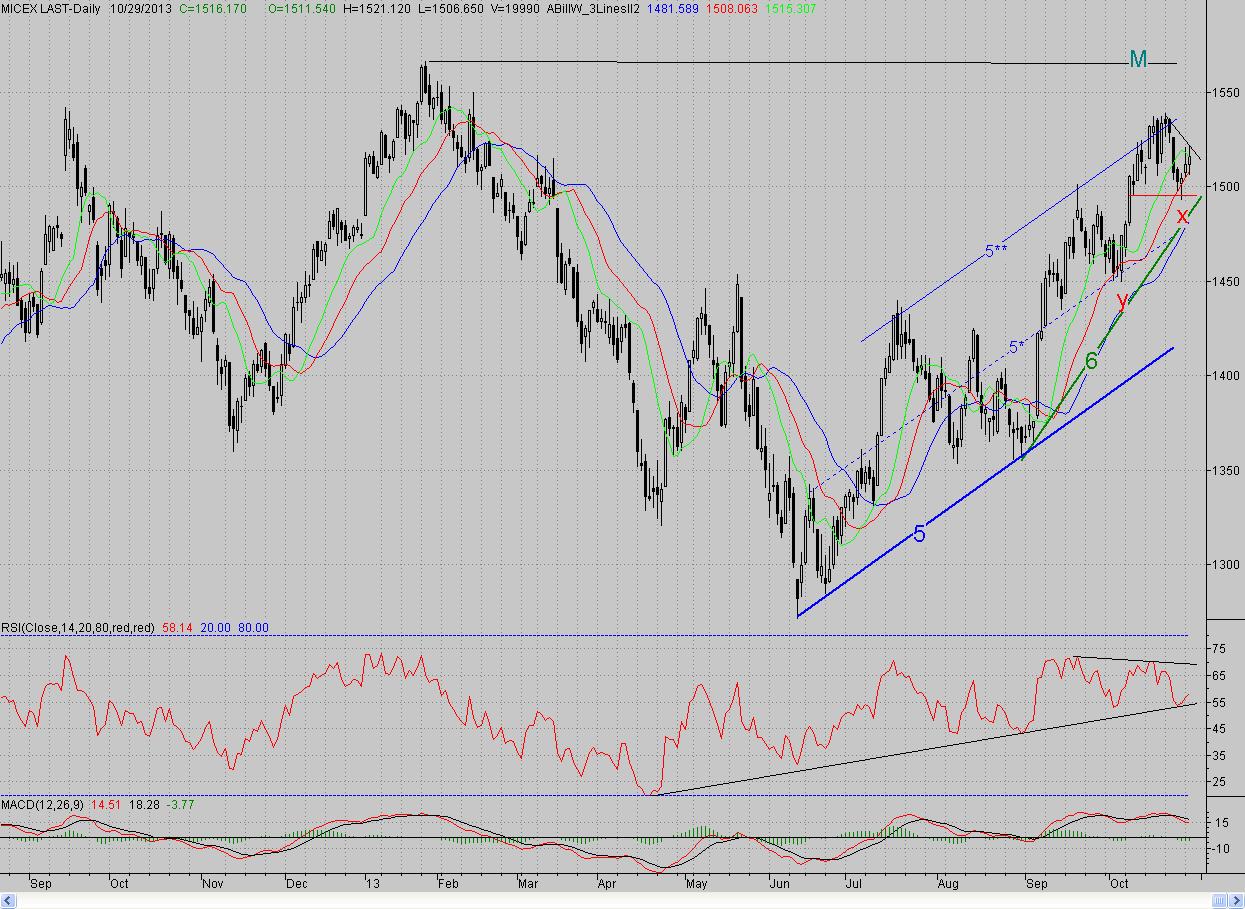Click the "1500" price axis label
The width and height of the screenshot is (1245, 909).
(1225, 187)
